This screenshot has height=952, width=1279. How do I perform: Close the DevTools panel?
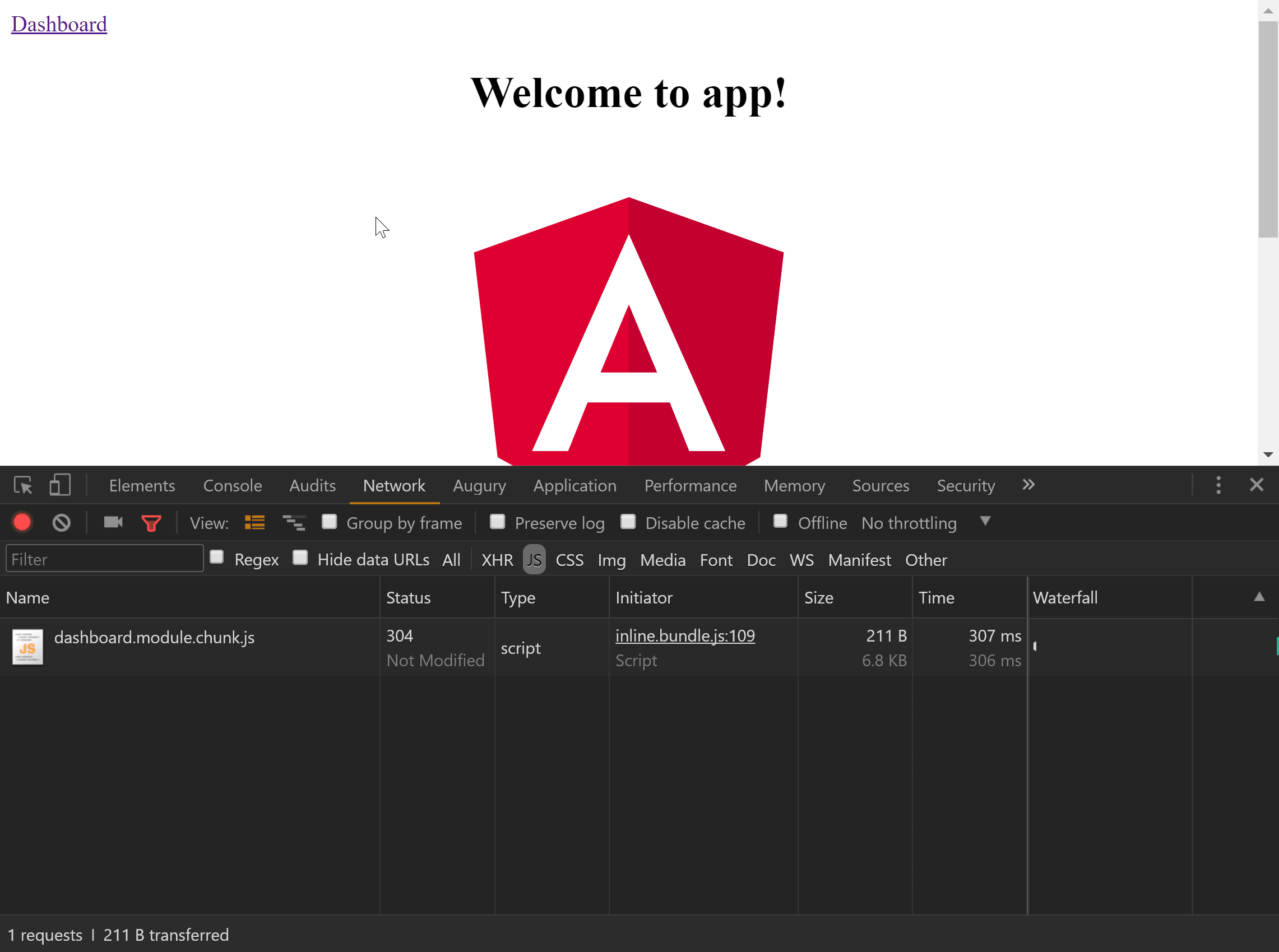[x=1257, y=485]
